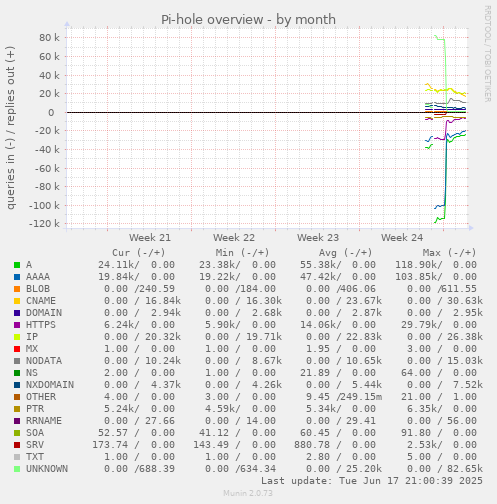Image resolution: width=497 pixels, height=504 pixels.
Task: Click the NXDOMAIN max value 7.52k
Action: 468,385
